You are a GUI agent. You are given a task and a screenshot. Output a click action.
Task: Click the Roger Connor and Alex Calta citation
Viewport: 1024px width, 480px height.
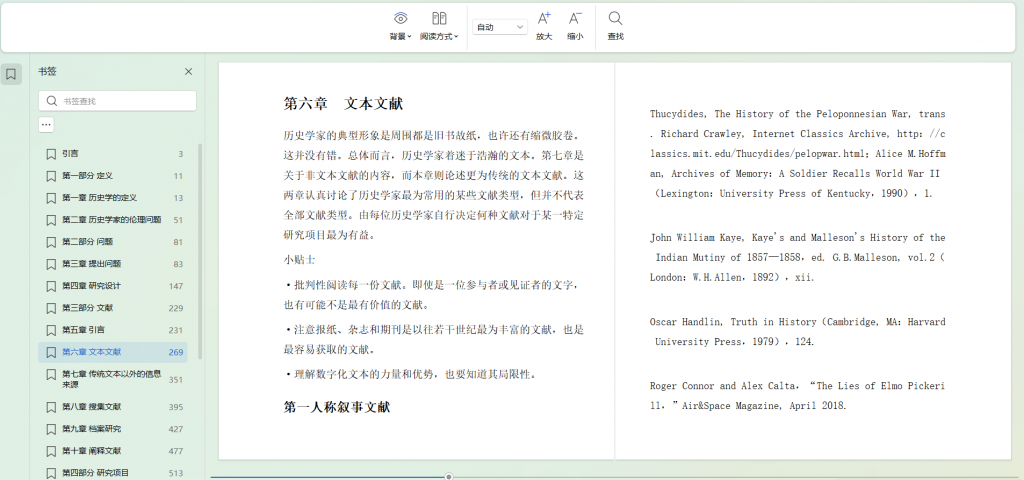click(797, 396)
